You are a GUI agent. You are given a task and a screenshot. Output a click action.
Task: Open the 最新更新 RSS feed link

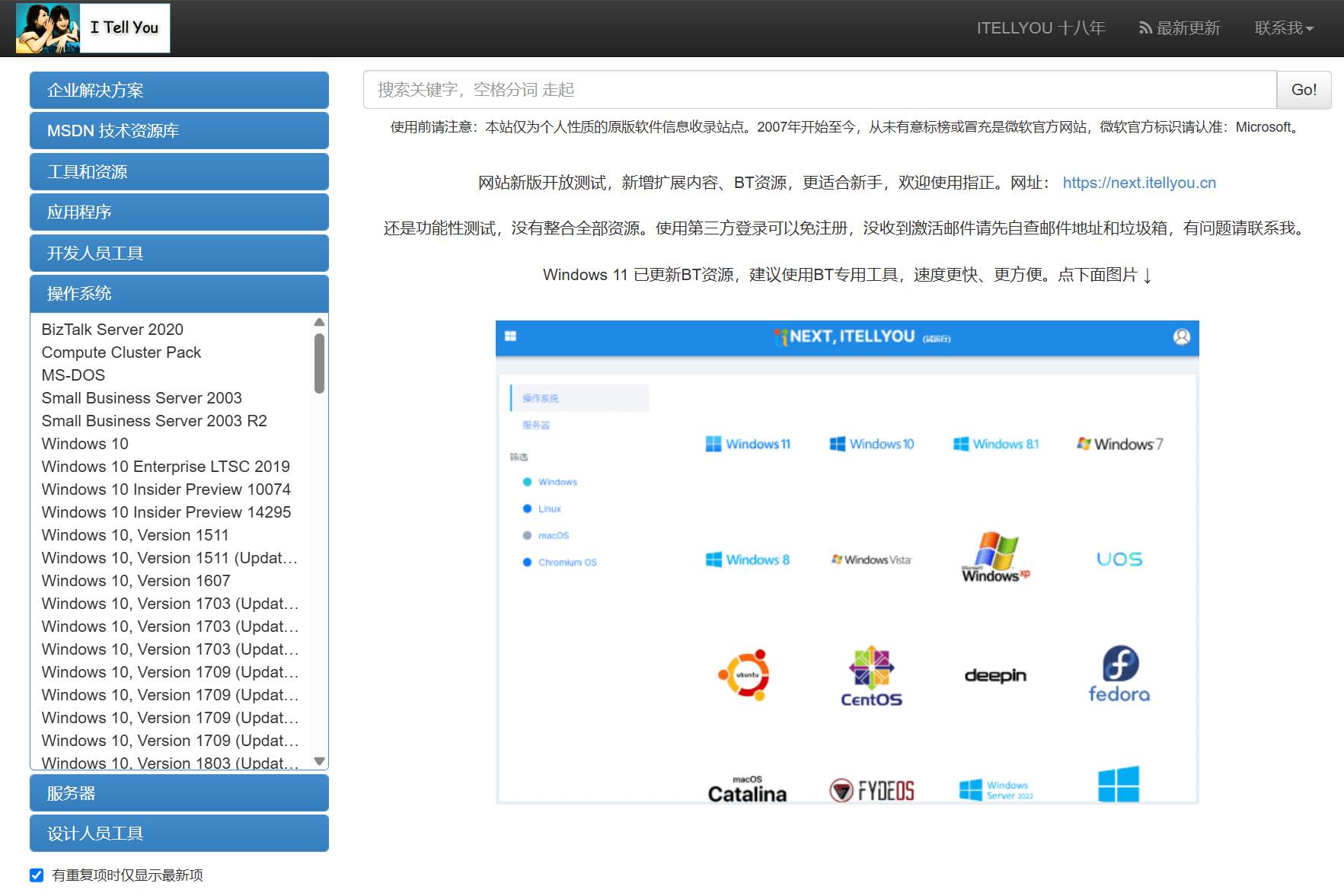[x=1180, y=28]
